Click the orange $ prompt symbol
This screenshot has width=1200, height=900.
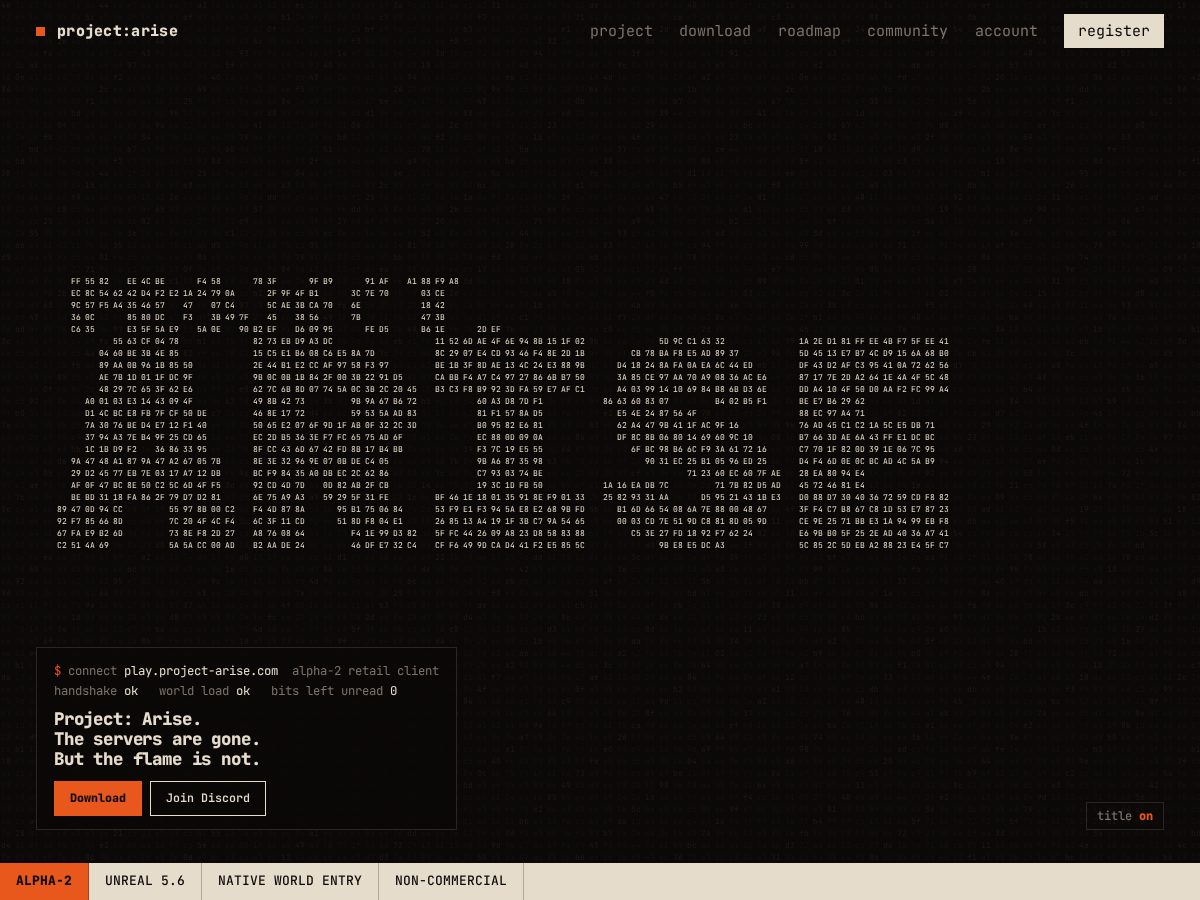tap(58, 671)
